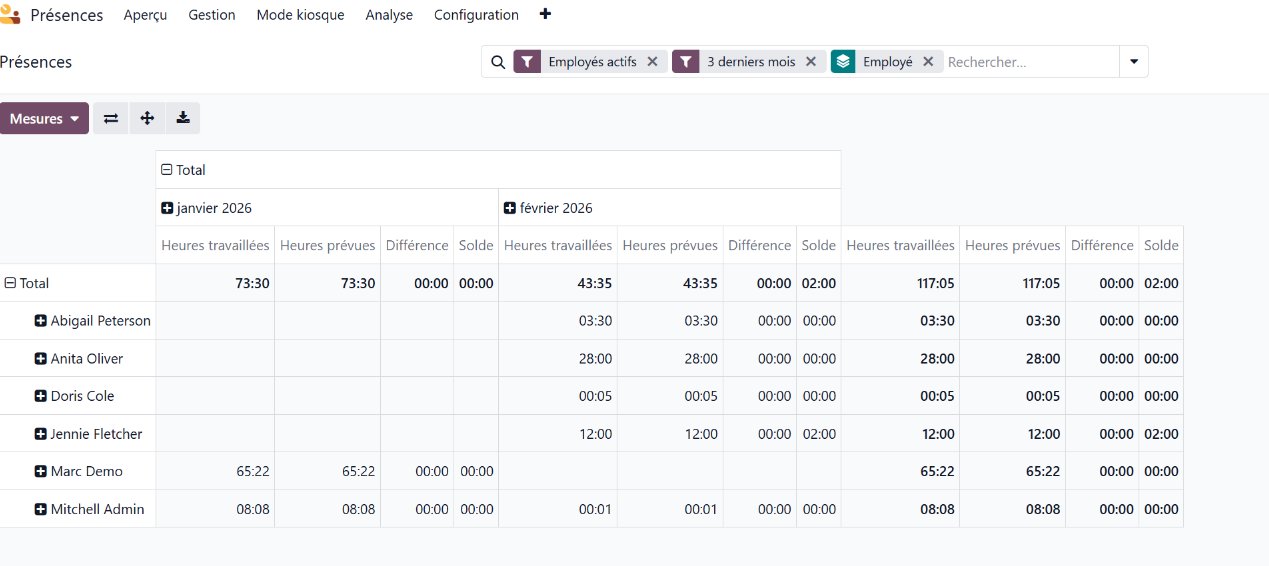Click the février 00:05 Heures travaillées cell for Doris Cole

click(x=557, y=396)
